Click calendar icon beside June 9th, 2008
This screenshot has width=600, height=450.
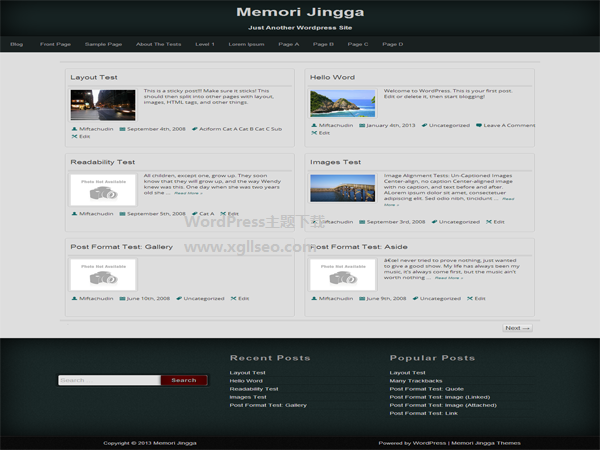(362, 298)
